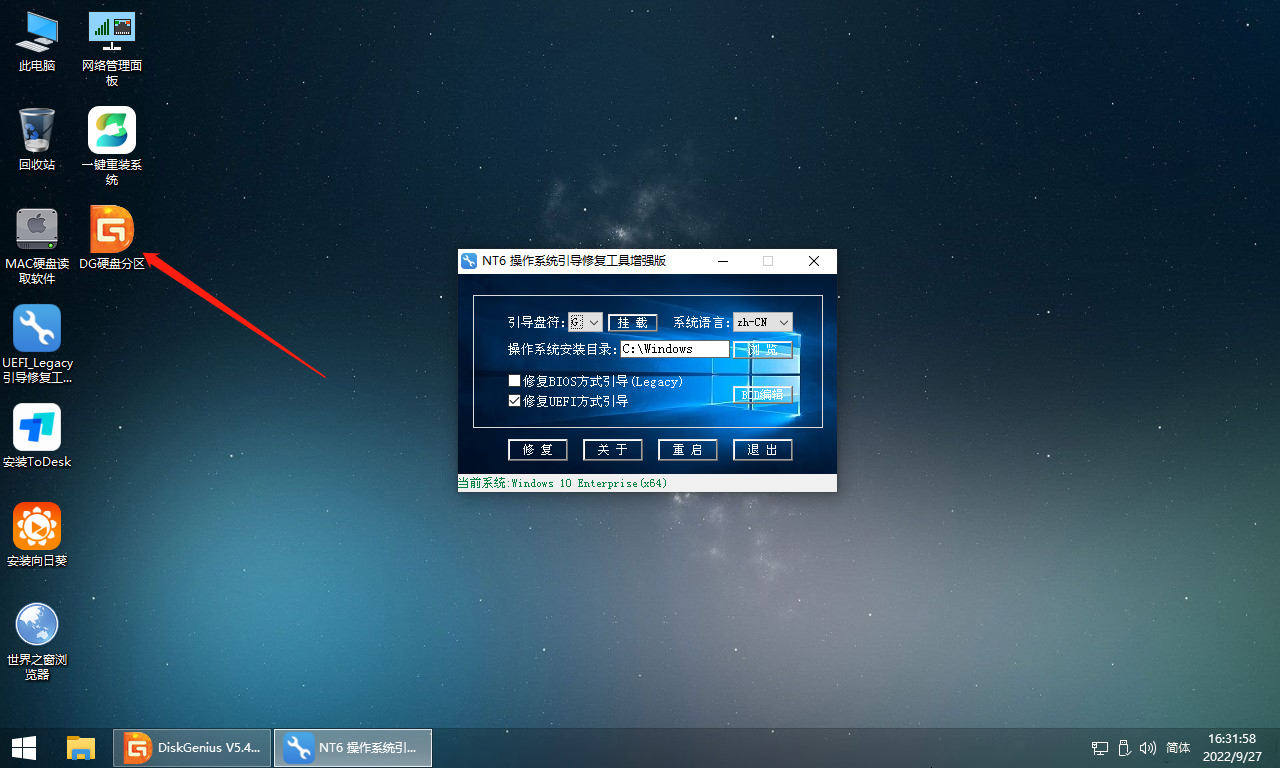The width and height of the screenshot is (1280, 768).
Task: Enable the 修复BIOS方式引导 (Legacy) checkbox
Action: click(514, 381)
